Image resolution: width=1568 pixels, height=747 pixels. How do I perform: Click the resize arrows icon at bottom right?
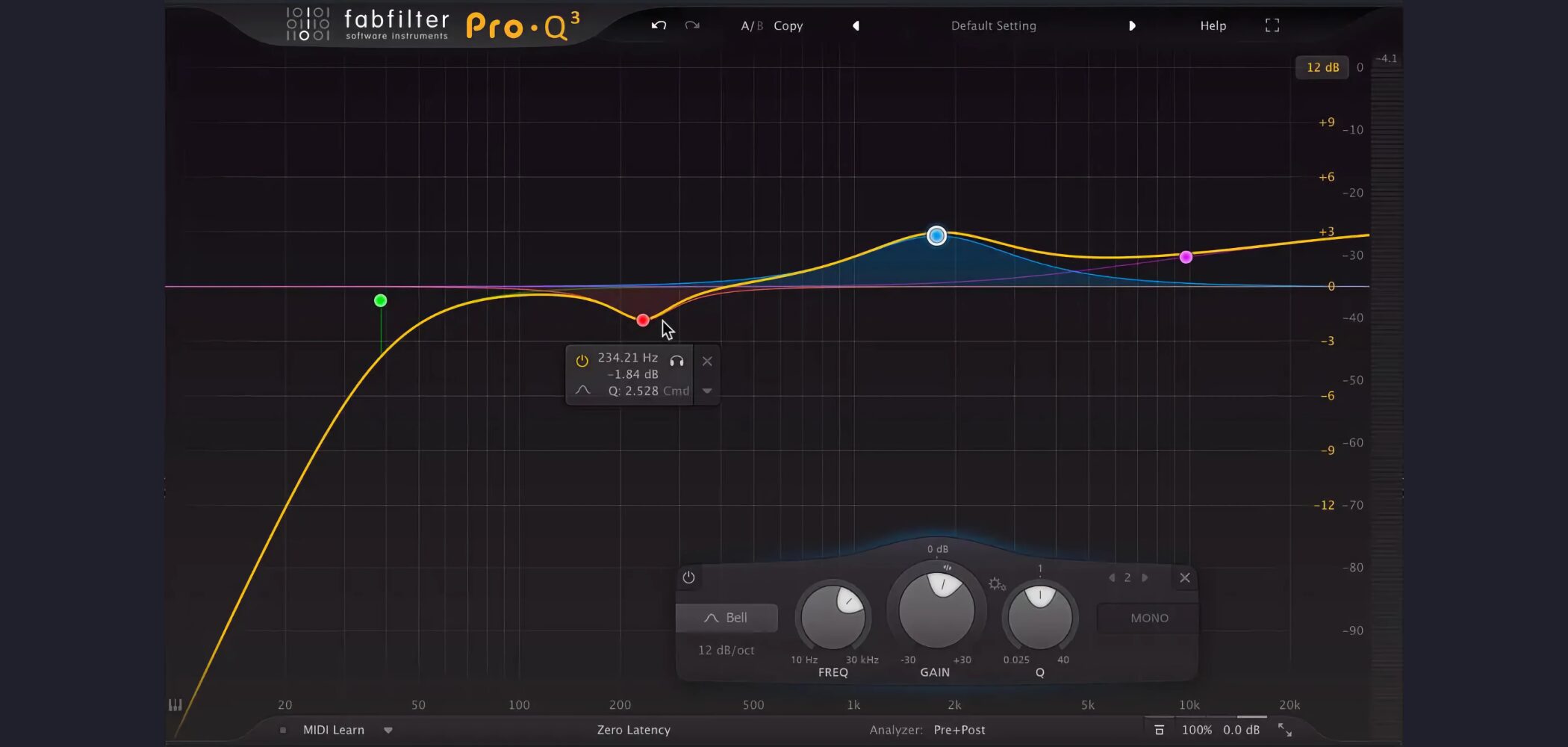coord(1285,730)
